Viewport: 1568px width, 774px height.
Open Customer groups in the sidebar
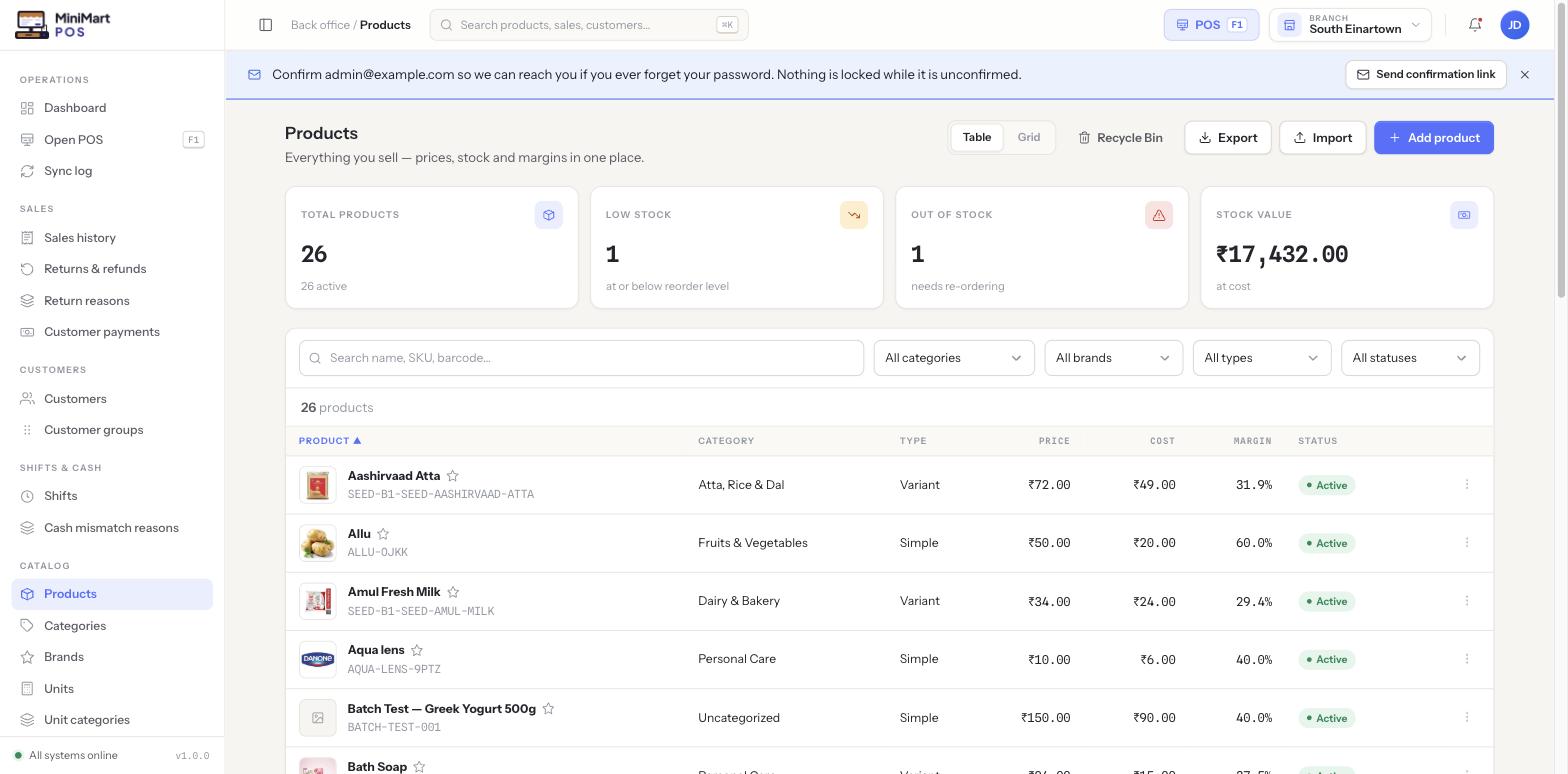112,430
